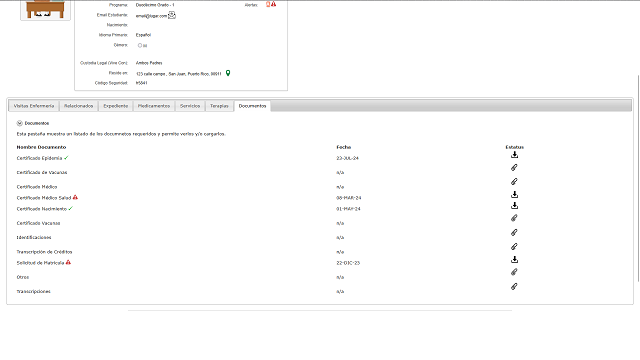Switch to the Terapias tab
This screenshot has height=360, width=640.
tap(219, 106)
